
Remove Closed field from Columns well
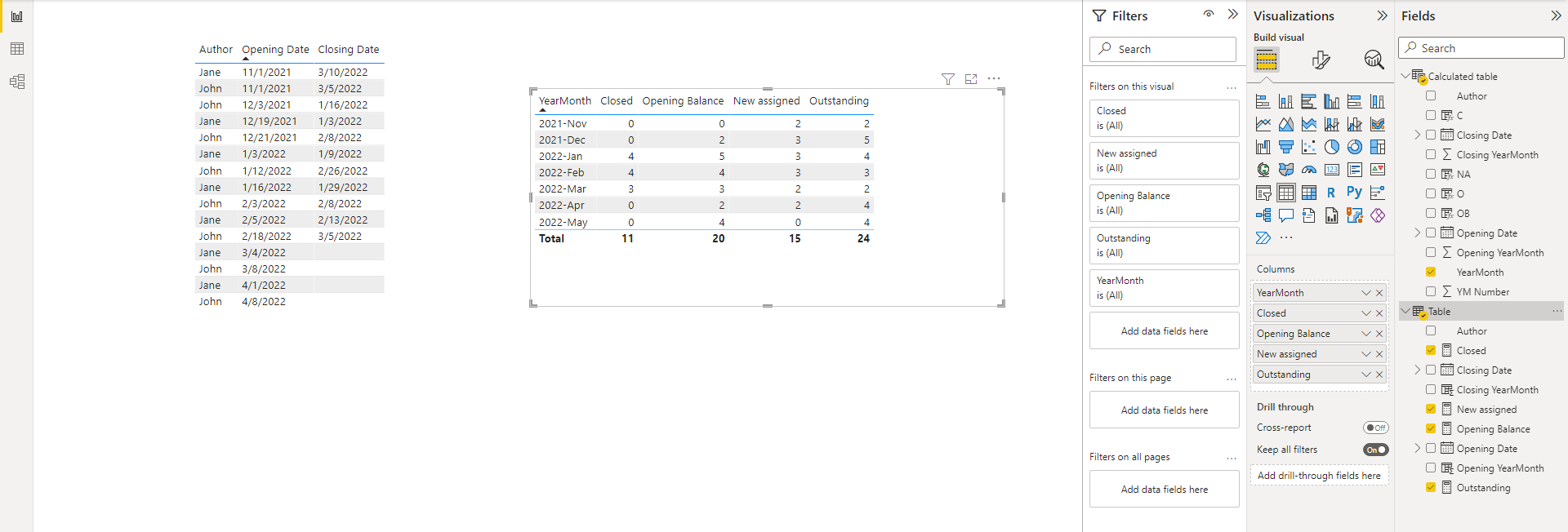pos(1379,313)
